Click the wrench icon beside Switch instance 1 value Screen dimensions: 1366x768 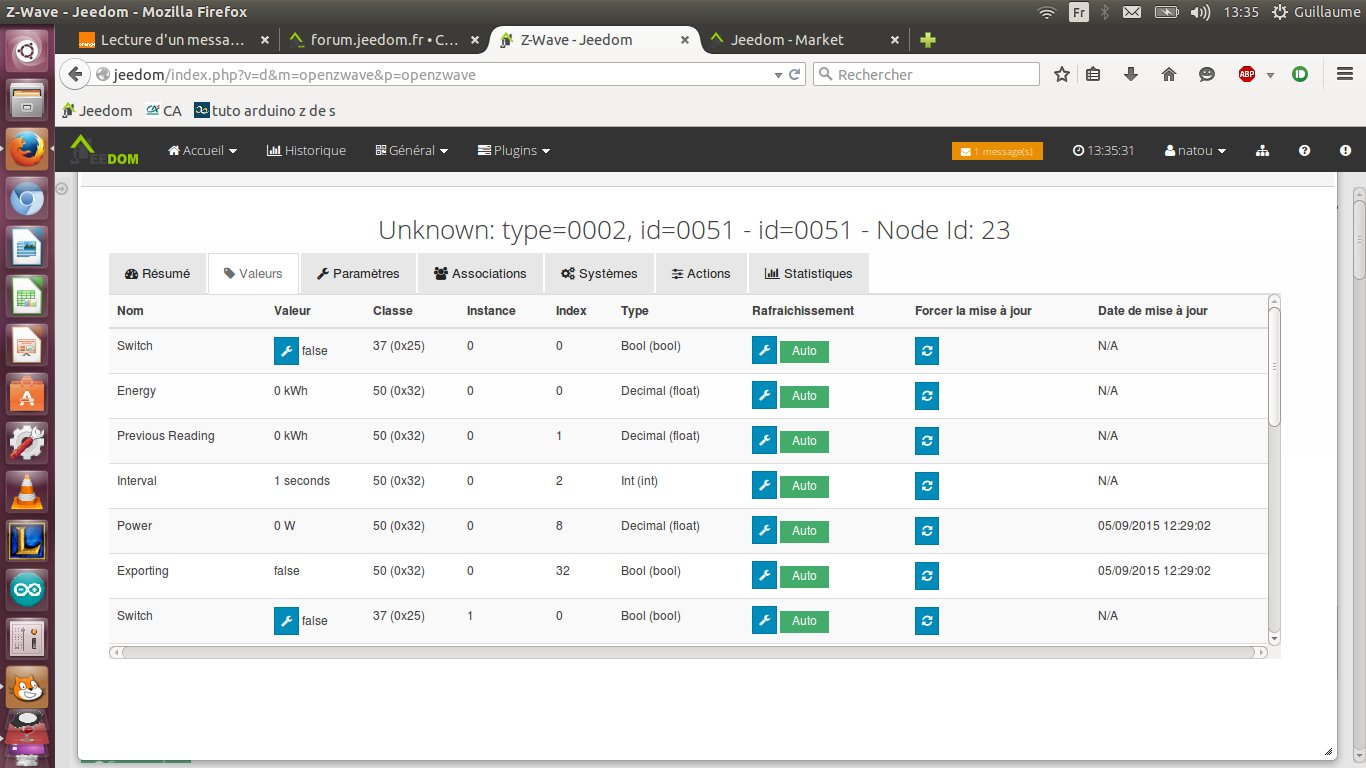[286, 620]
